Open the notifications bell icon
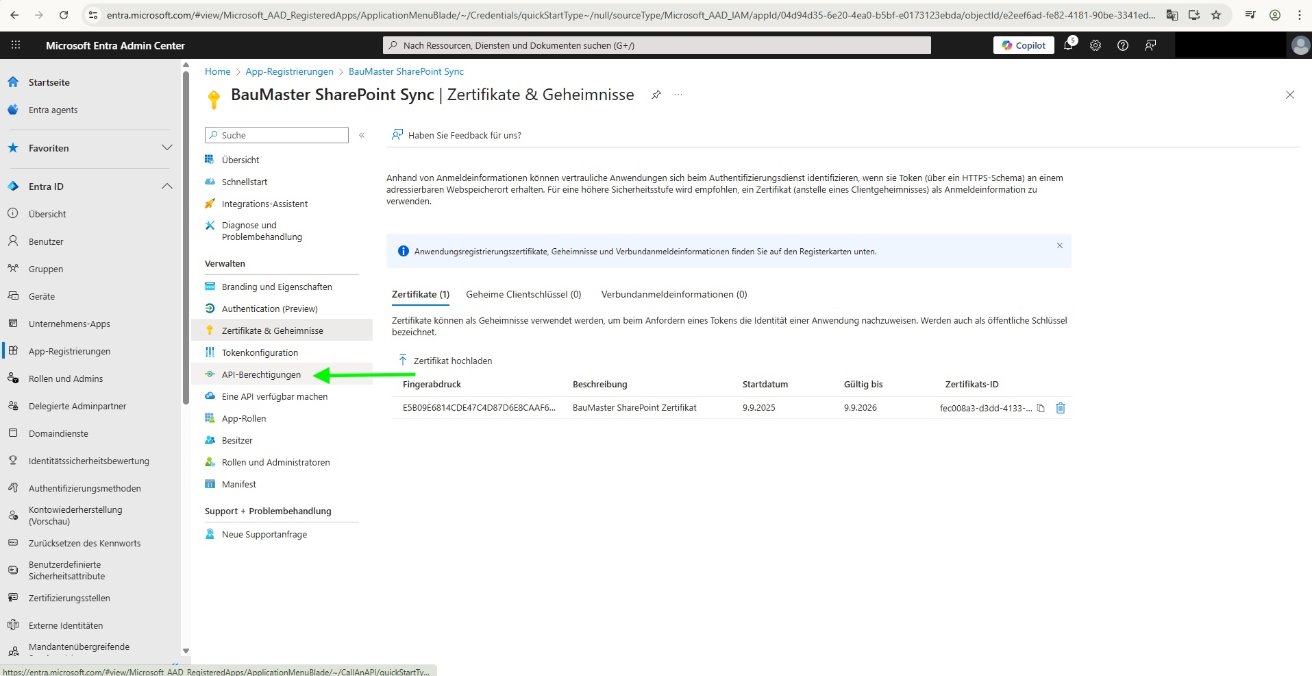Image resolution: width=1312 pixels, height=676 pixels. [1068, 46]
